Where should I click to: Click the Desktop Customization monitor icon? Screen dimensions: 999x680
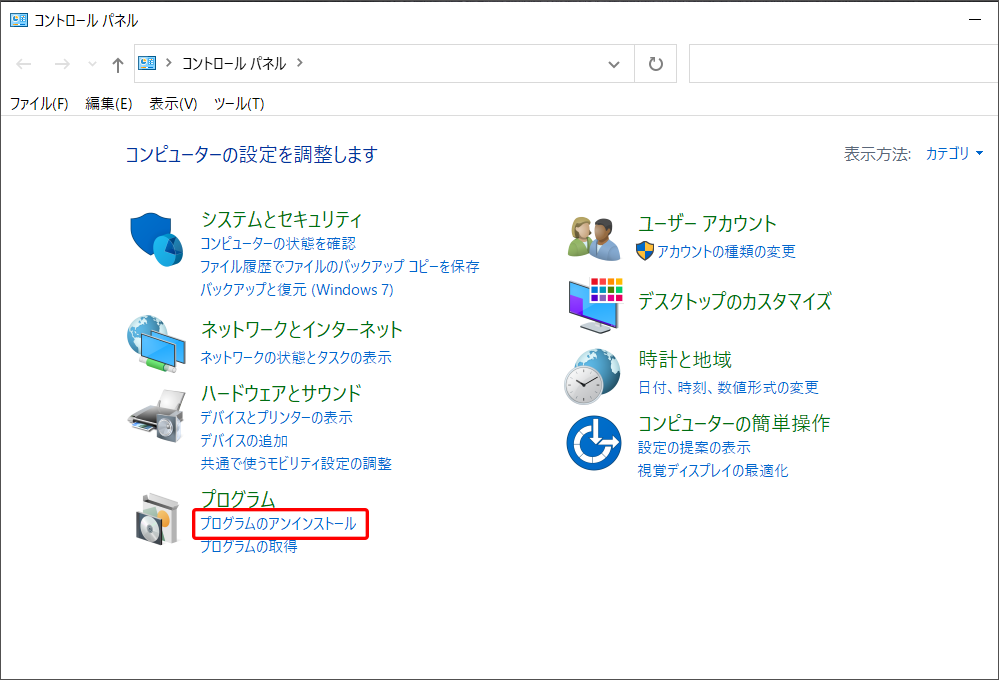(595, 305)
